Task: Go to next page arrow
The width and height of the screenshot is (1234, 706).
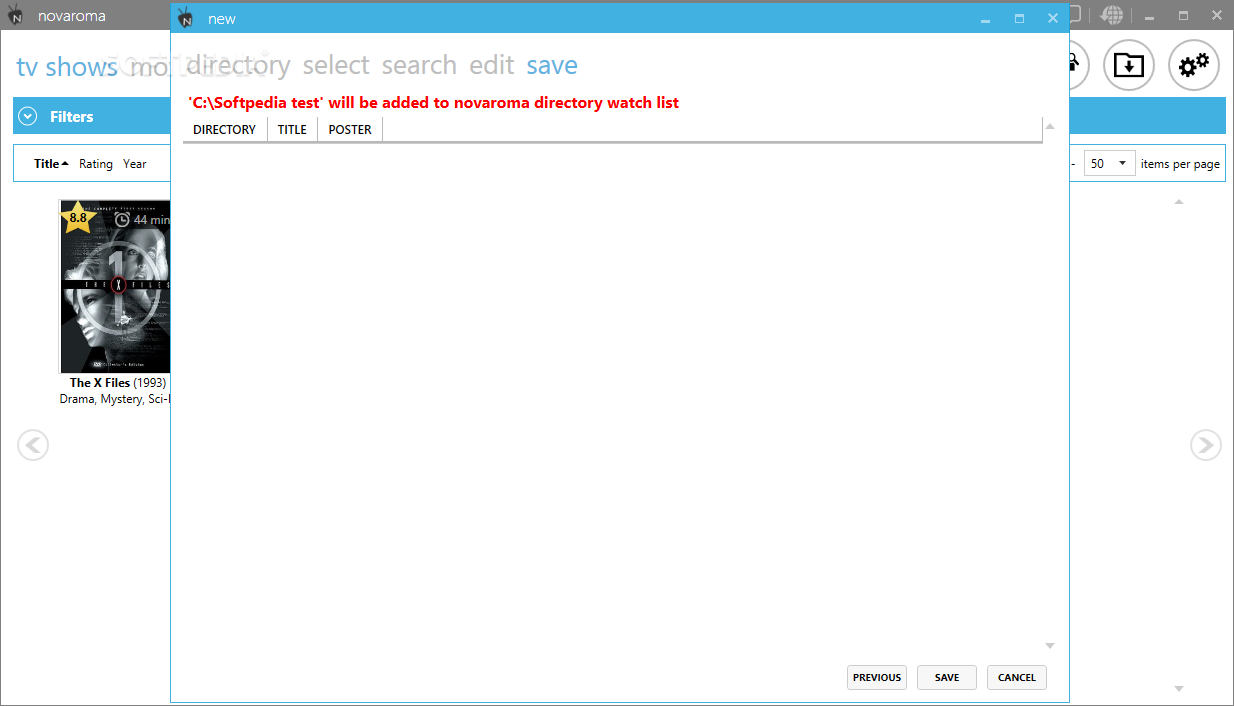Action: coord(1206,445)
